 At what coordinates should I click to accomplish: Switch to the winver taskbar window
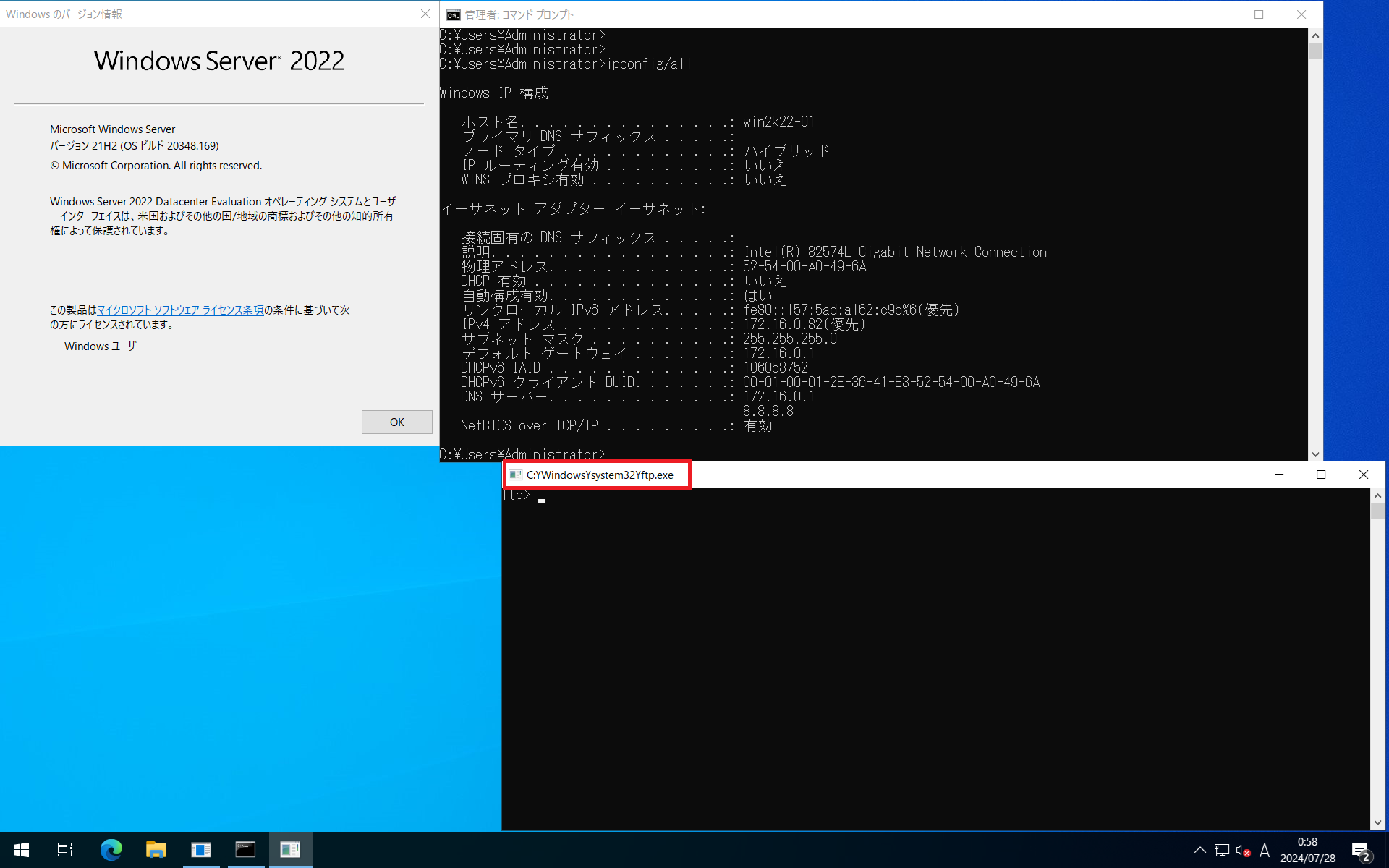tap(201, 850)
